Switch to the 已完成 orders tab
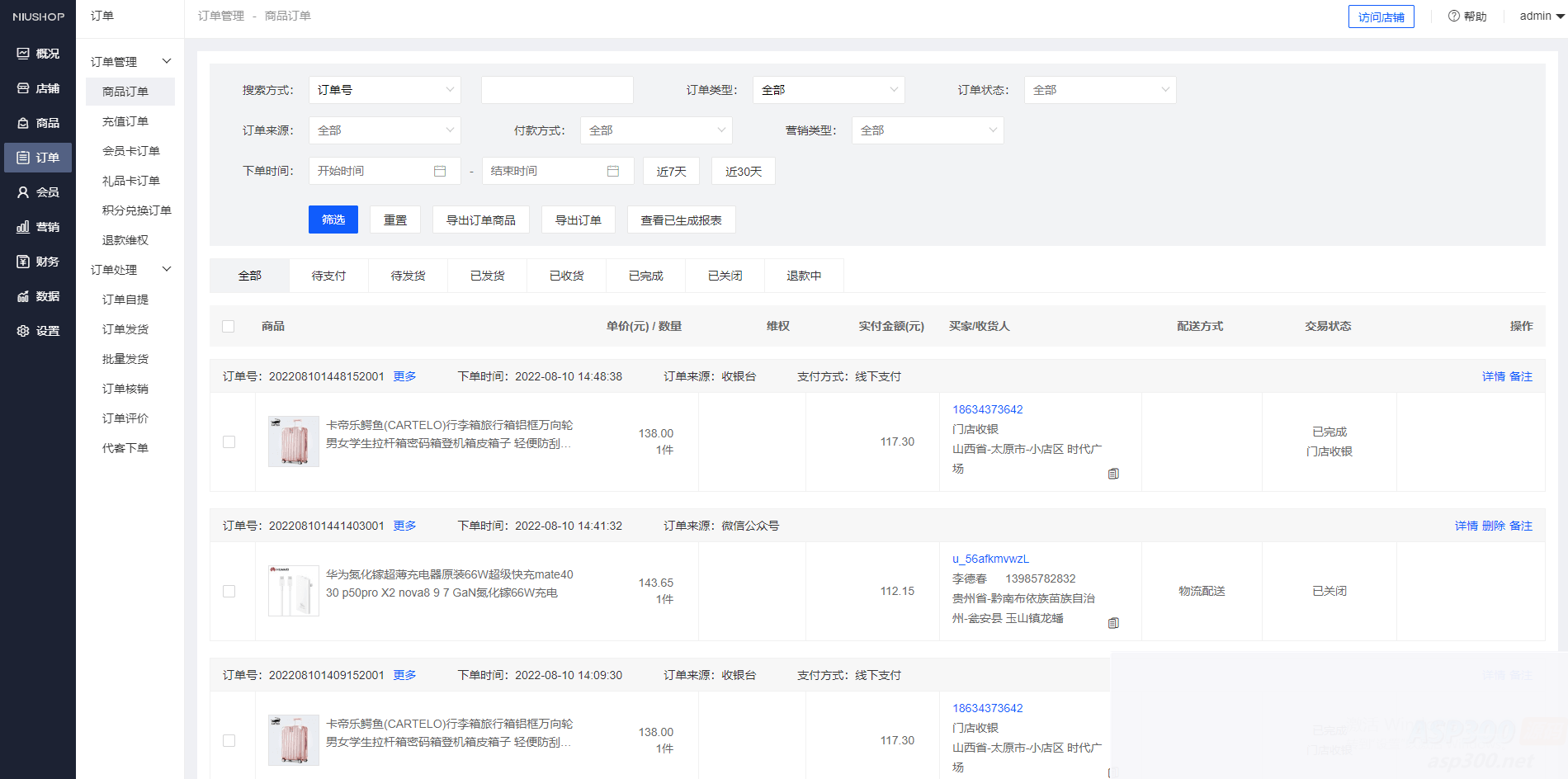The width and height of the screenshot is (1568, 779). tap(645, 275)
